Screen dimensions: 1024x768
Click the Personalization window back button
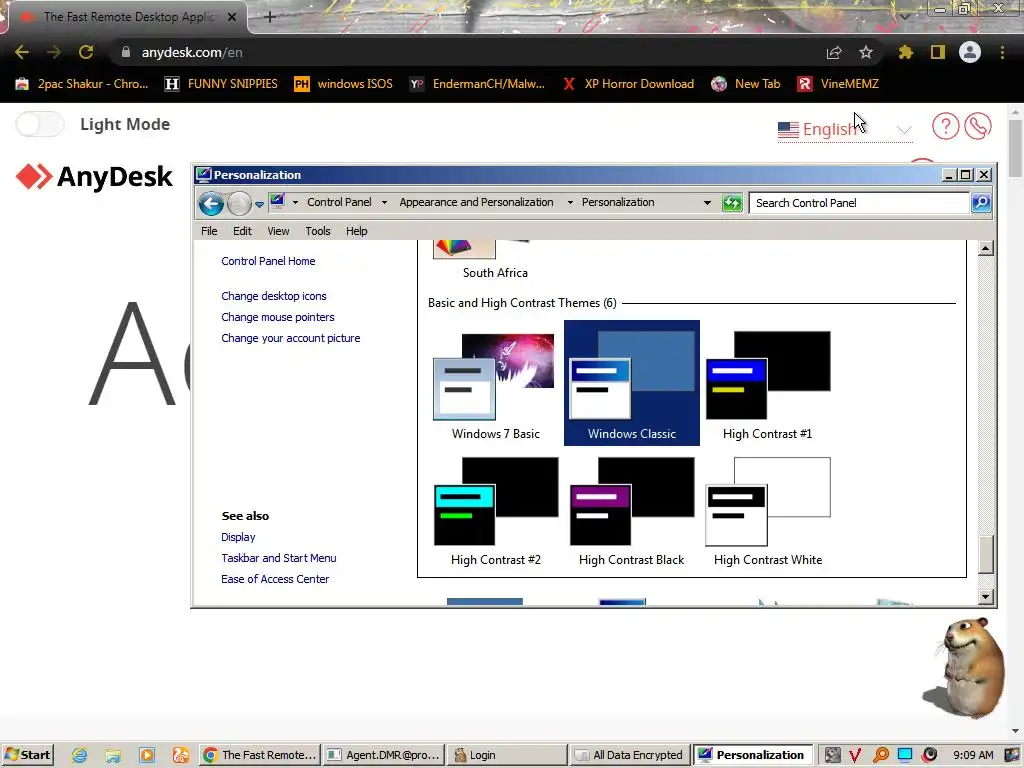pyautogui.click(x=211, y=203)
